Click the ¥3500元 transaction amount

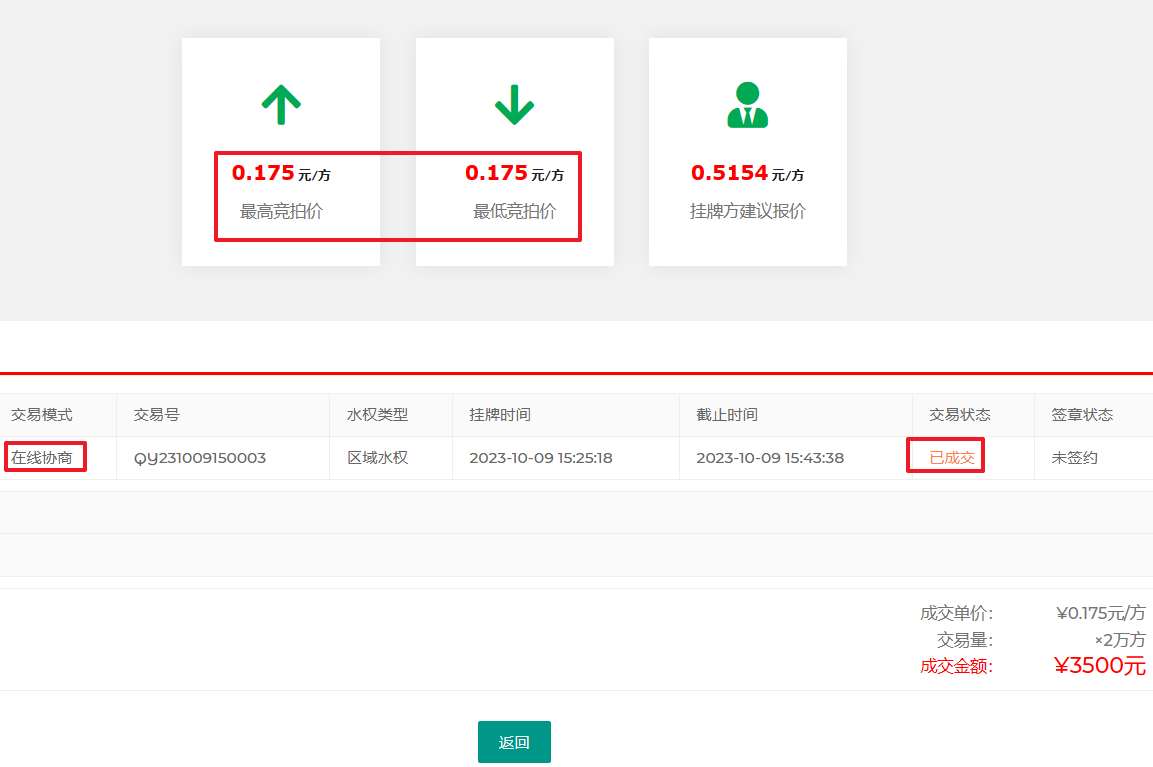[x=1099, y=666]
